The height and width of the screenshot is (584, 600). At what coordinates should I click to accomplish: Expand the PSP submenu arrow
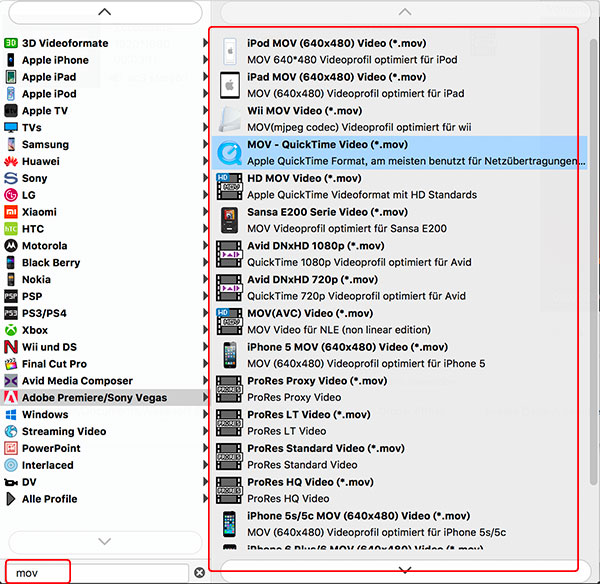tap(205, 296)
